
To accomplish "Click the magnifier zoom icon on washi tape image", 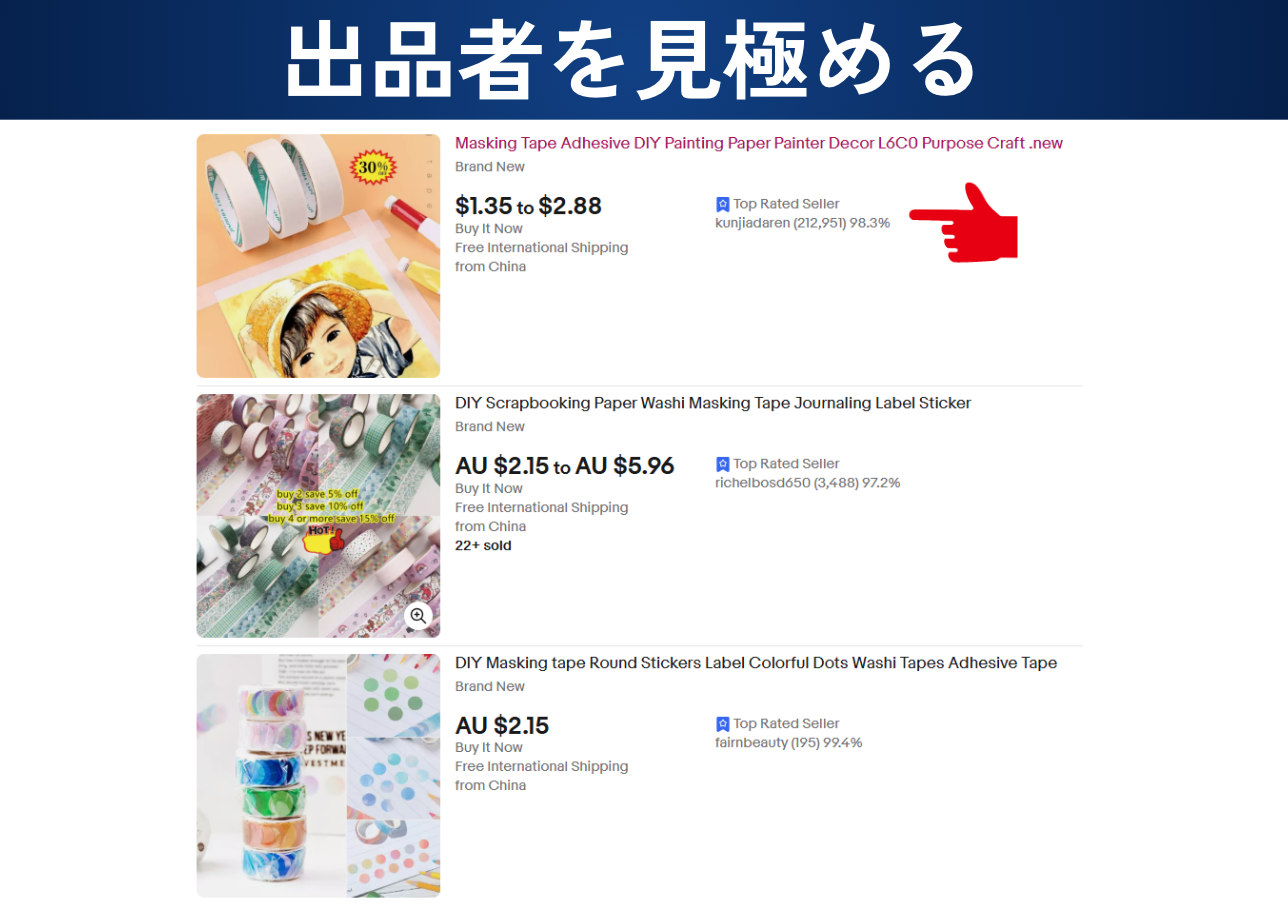I will tap(418, 616).
